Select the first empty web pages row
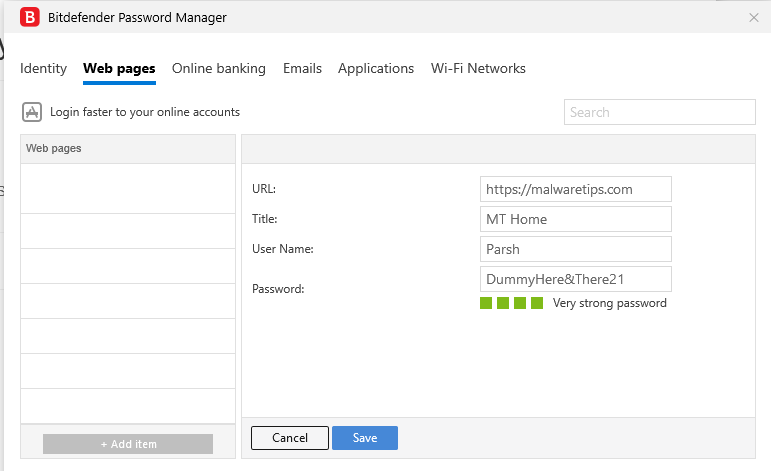The width and height of the screenshot is (771, 471). coord(128,188)
